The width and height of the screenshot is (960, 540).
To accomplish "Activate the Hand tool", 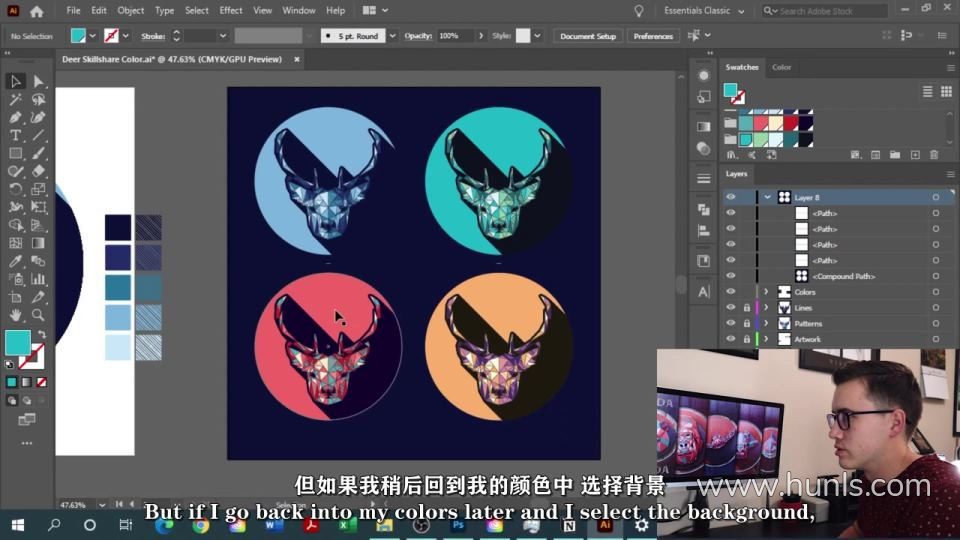I will point(15,315).
